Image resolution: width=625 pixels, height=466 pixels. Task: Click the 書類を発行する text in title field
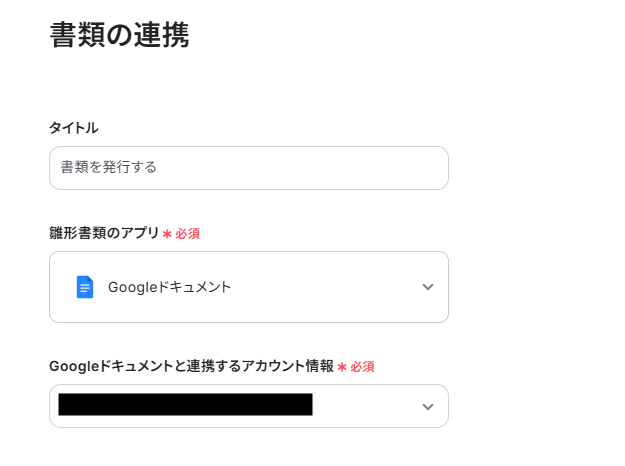[x=109, y=168]
